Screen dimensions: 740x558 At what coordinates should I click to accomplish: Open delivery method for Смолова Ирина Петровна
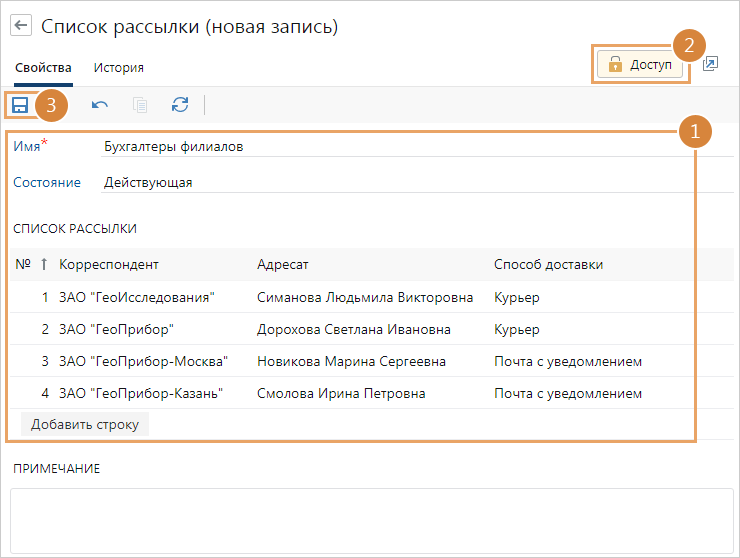(567, 393)
